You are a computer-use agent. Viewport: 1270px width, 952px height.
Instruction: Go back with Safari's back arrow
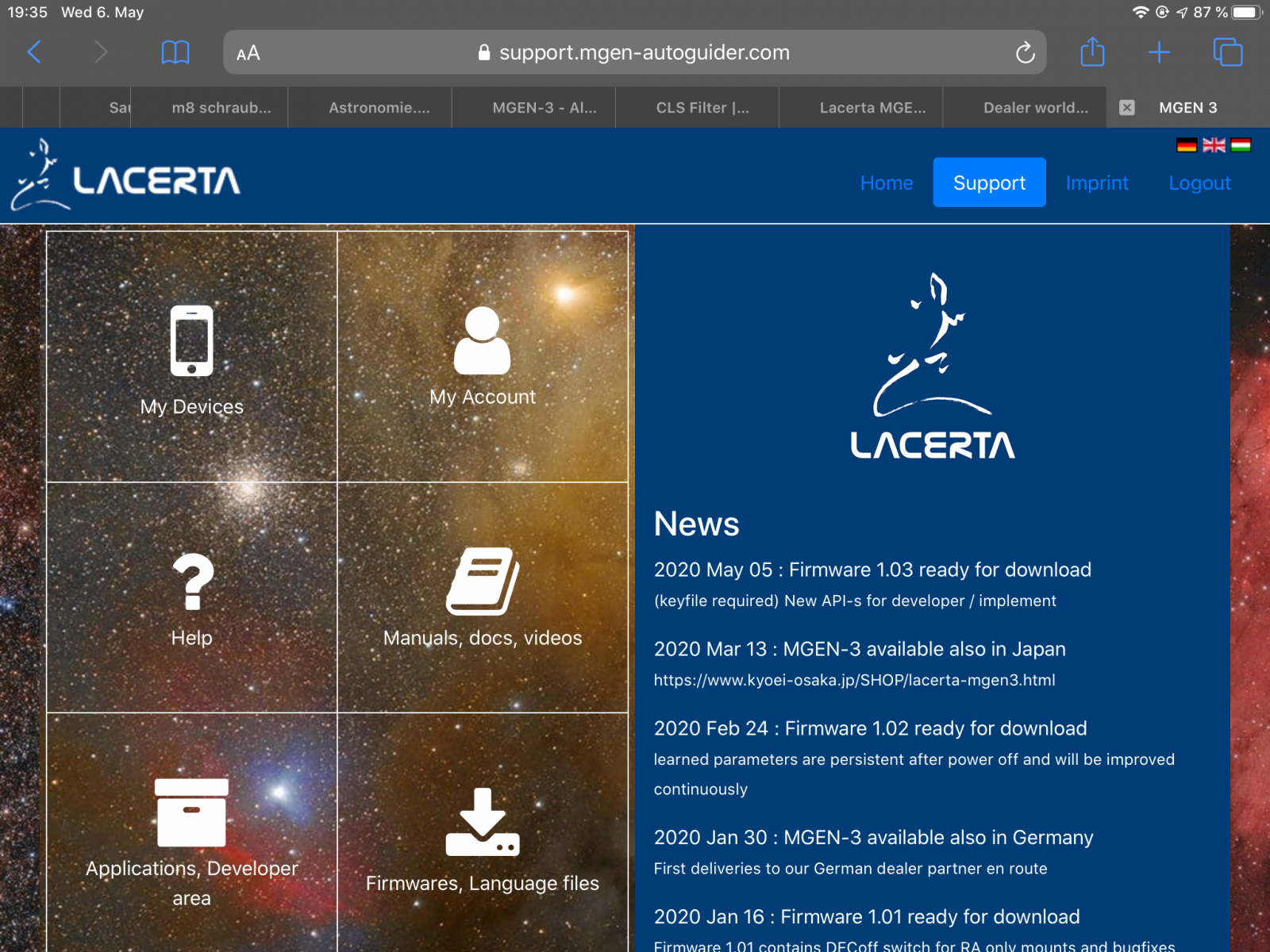tap(33, 52)
